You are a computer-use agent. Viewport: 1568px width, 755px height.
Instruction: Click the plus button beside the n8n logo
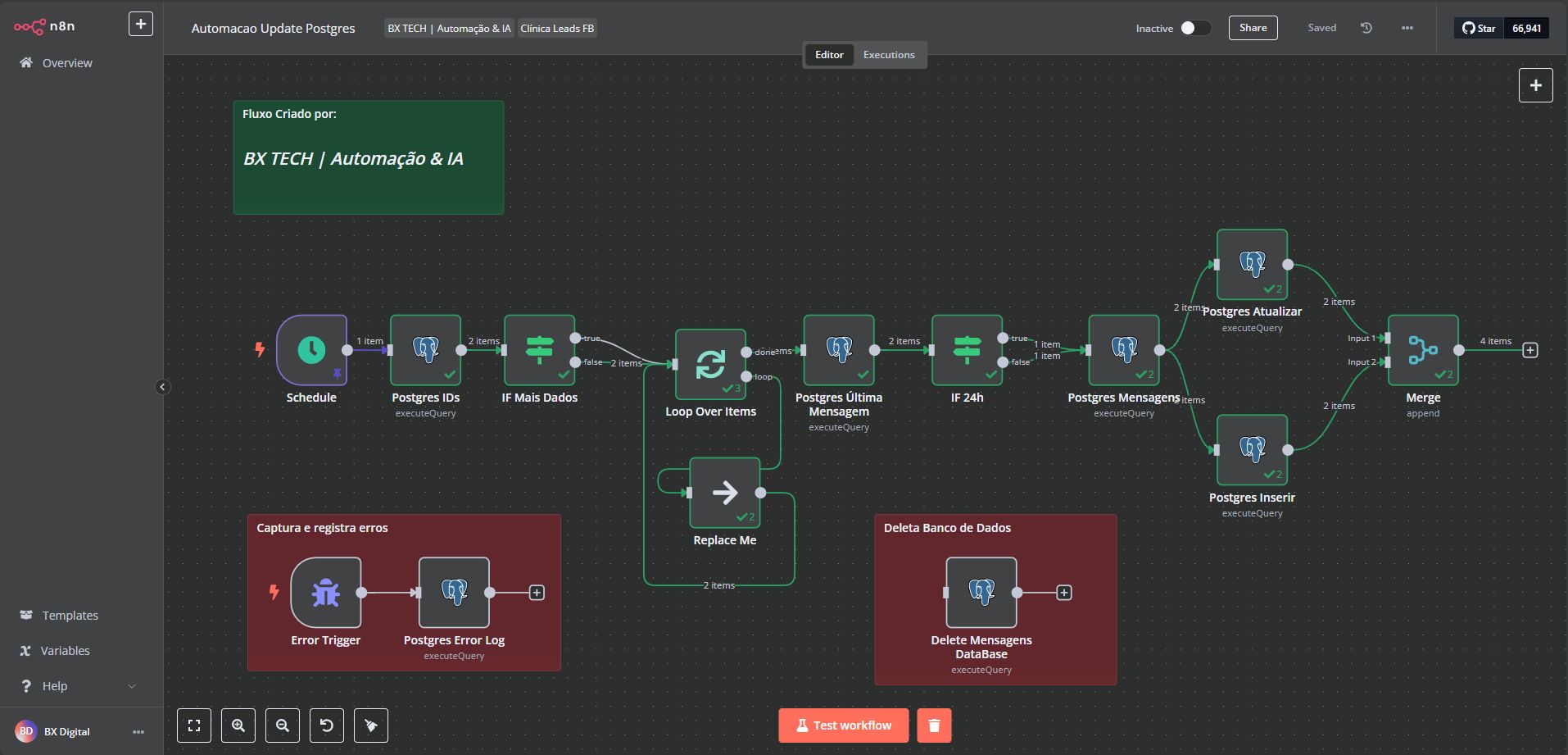141,25
